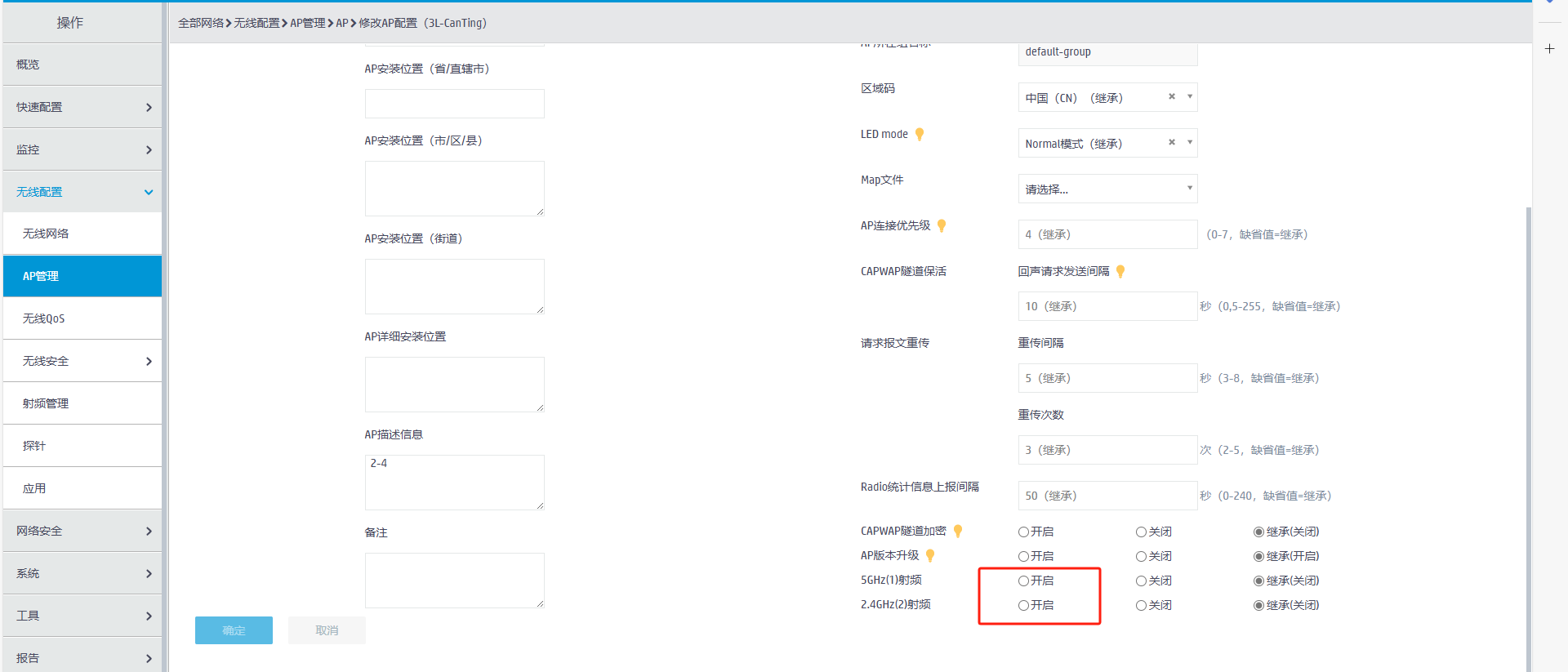Turn on 5GHz(1)射频 with 开启
The height and width of the screenshot is (672, 1568).
click(1023, 581)
